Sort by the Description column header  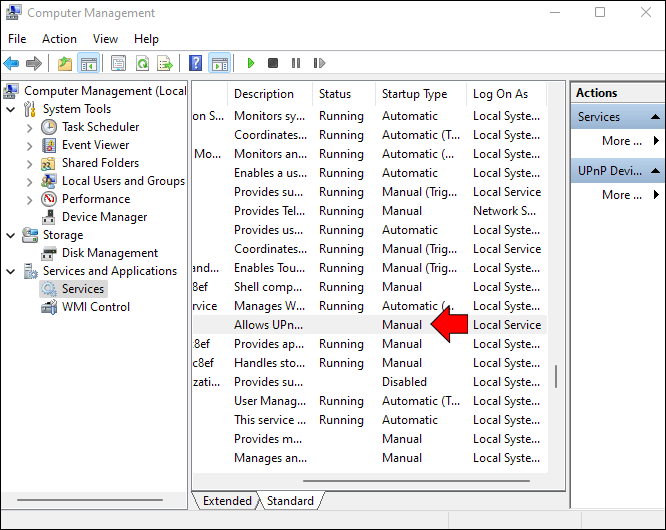coord(271,94)
